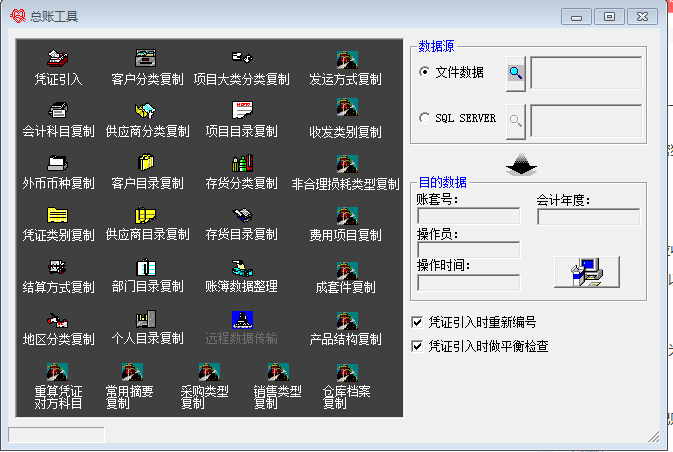This screenshot has height=452, width=673.
Task: Click the 外币币种复制 icon
Action: click(58, 163)
